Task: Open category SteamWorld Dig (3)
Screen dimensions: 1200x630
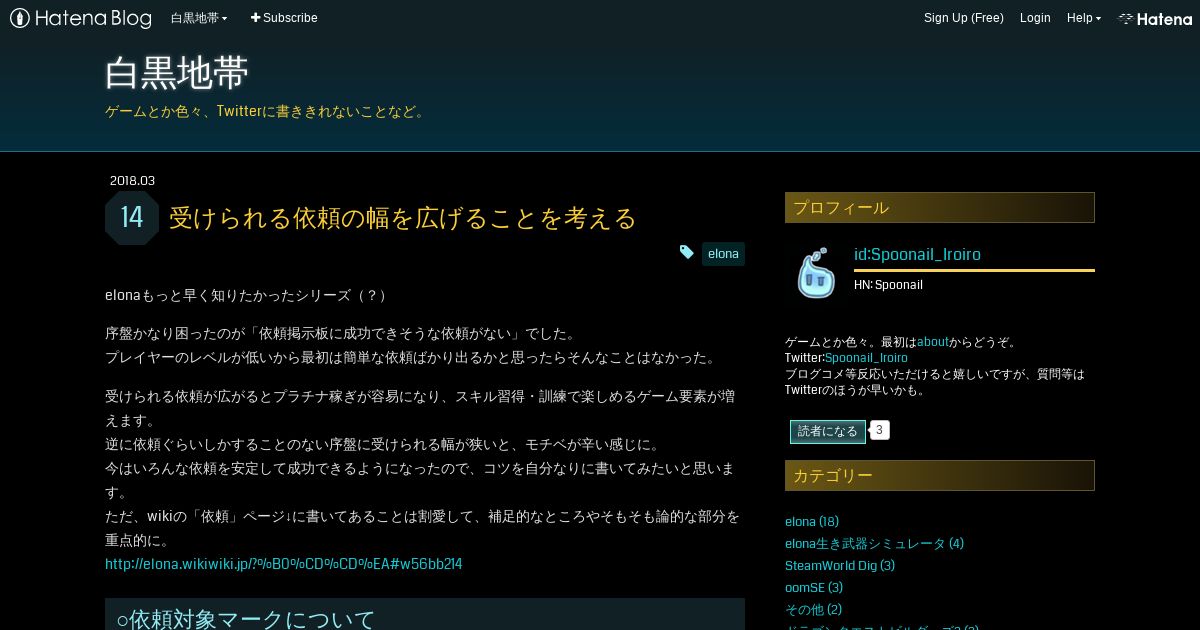Action: click(x=840, y=566)
